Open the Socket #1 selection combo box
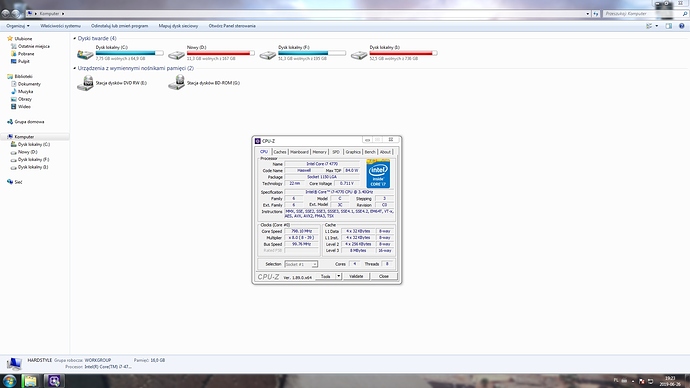 [x=301, y=264]
